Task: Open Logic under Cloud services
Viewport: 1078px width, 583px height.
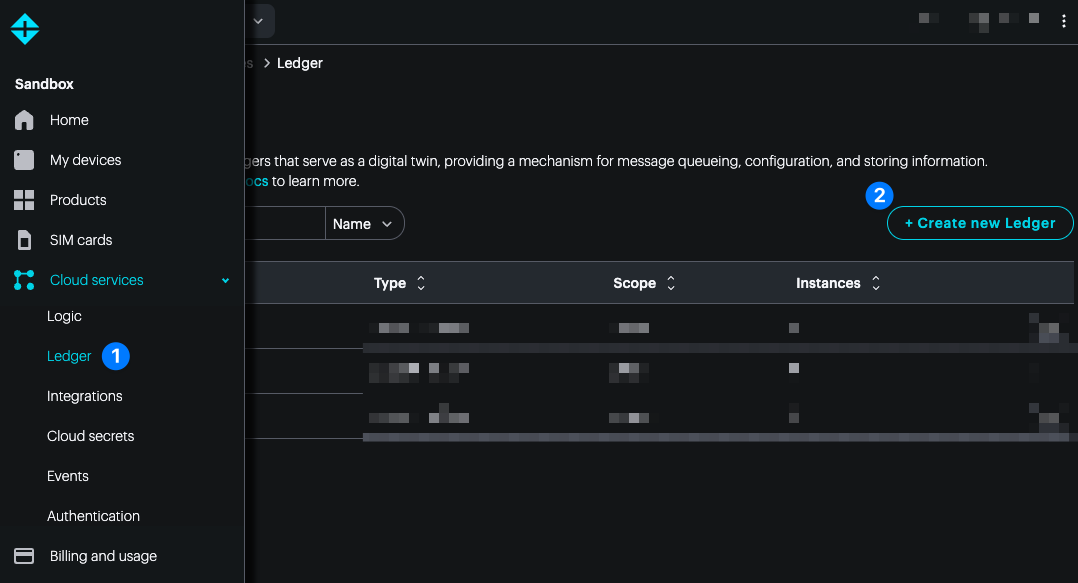Action: point(64,316)
